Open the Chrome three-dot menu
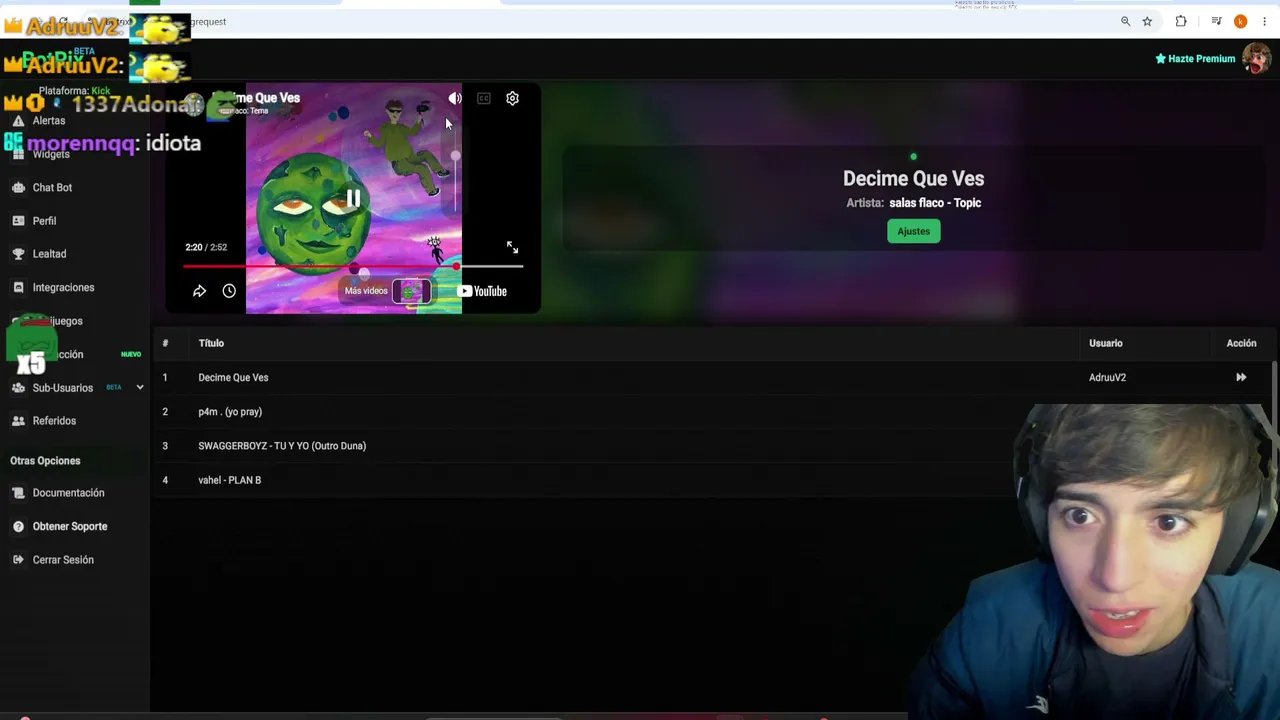Screen dimensions: 1280x720 pos(1264,21)
